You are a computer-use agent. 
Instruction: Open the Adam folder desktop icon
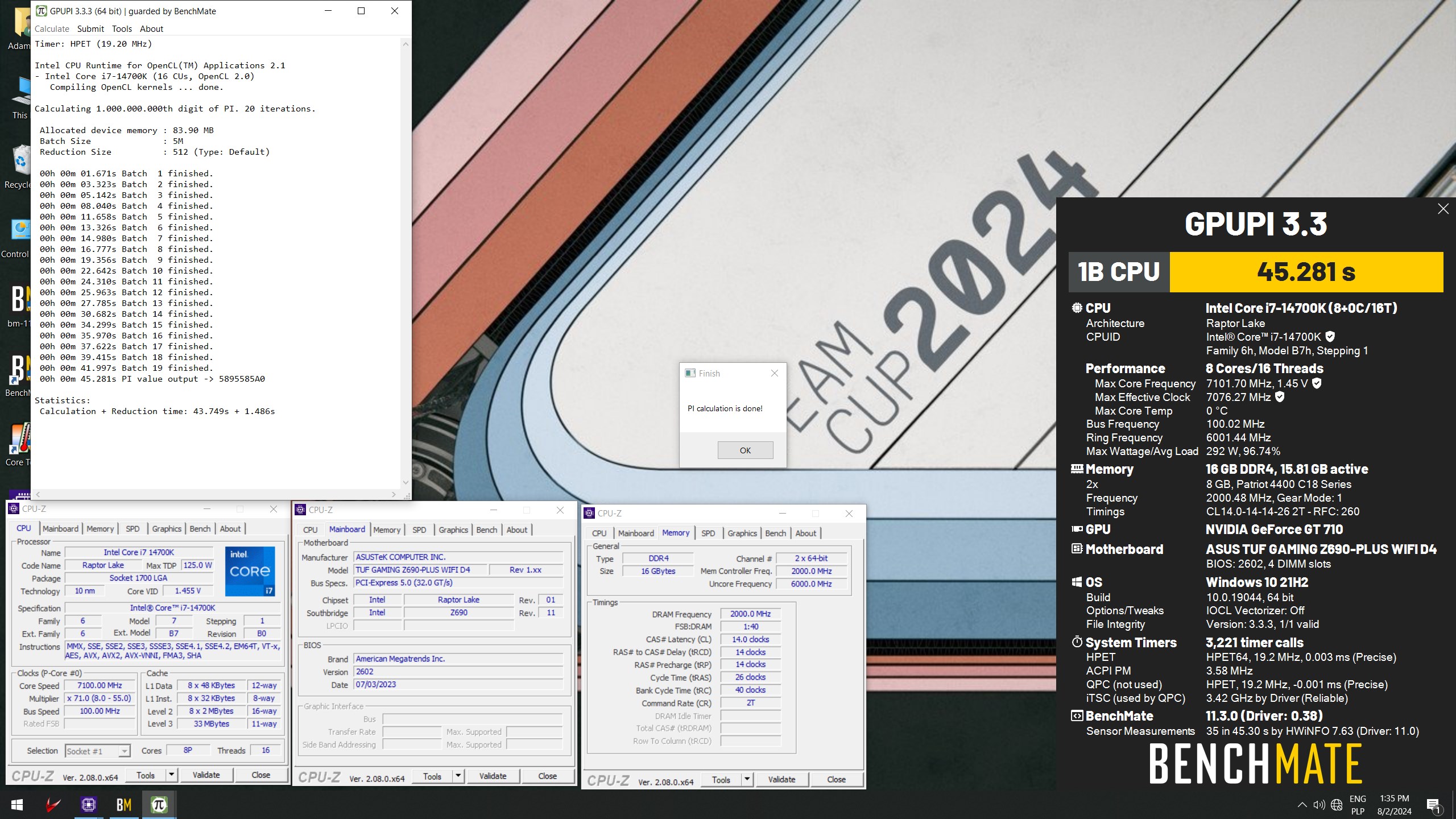[19, 28]
